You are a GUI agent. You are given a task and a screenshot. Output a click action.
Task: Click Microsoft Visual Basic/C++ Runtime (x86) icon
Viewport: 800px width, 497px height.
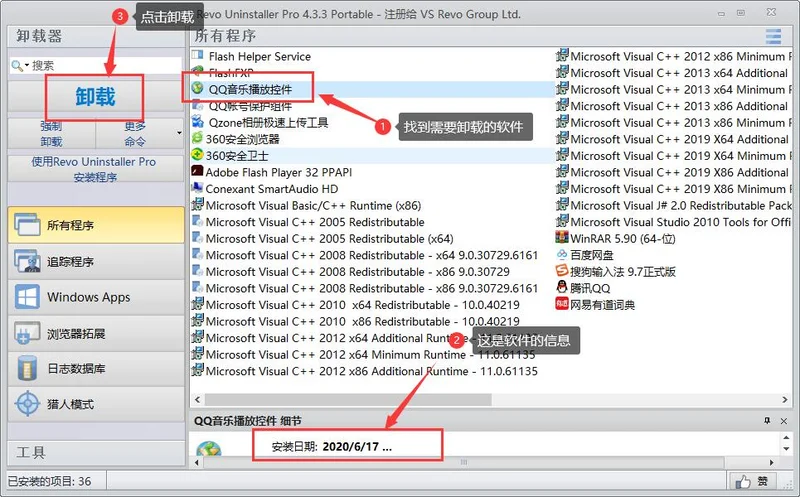197,205
